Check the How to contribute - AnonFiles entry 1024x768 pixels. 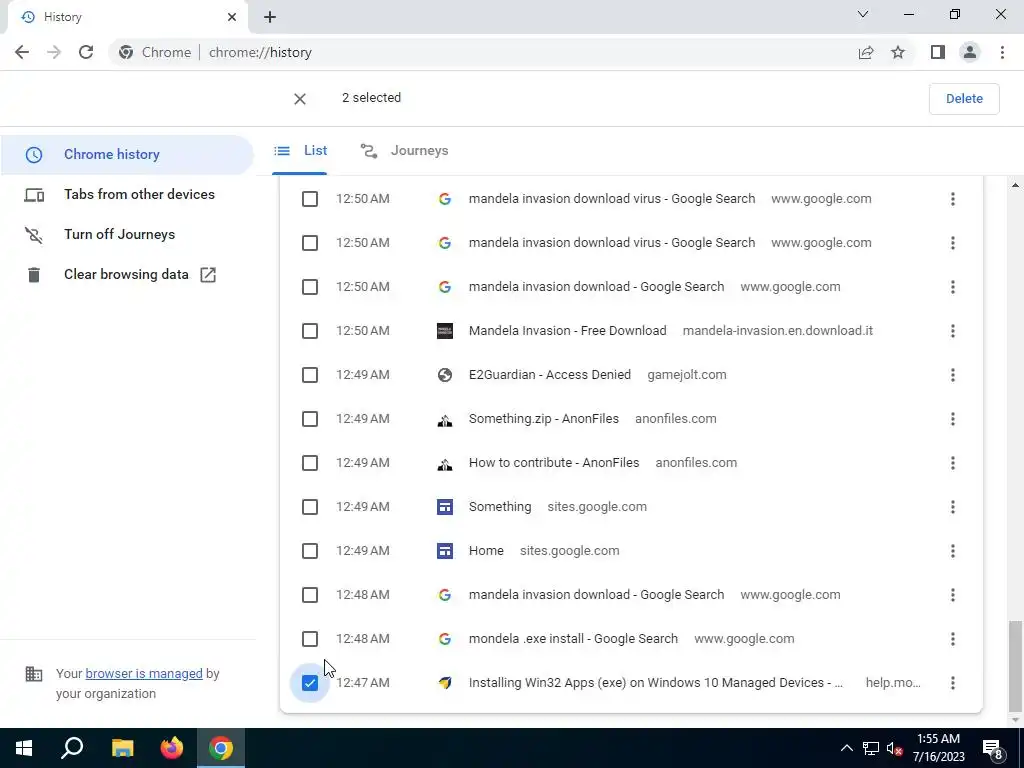click(x=310, y=463)
